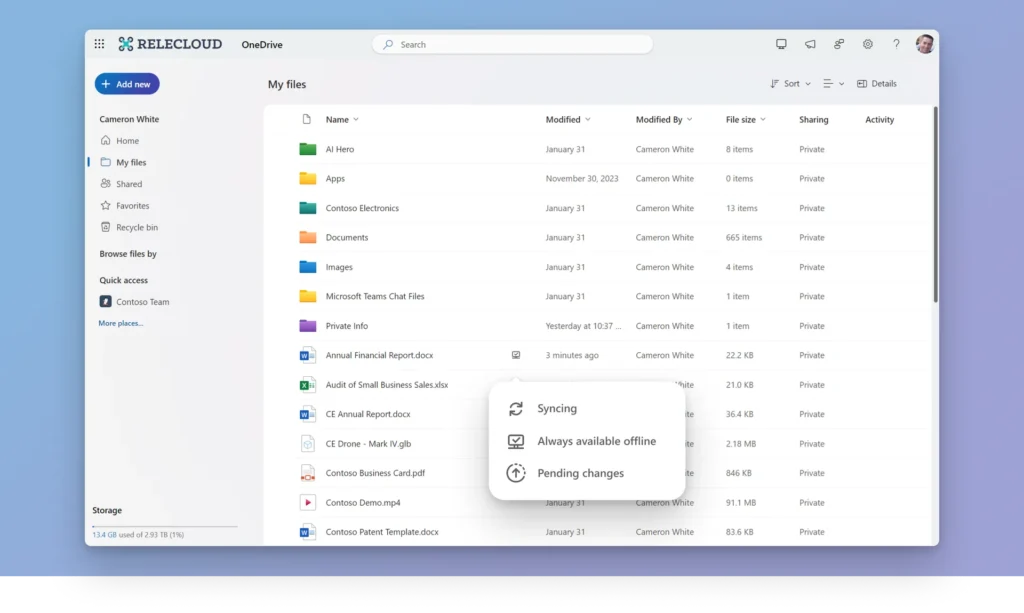Click the Word icon for Annual Financial Report

(x=308, y=355)
